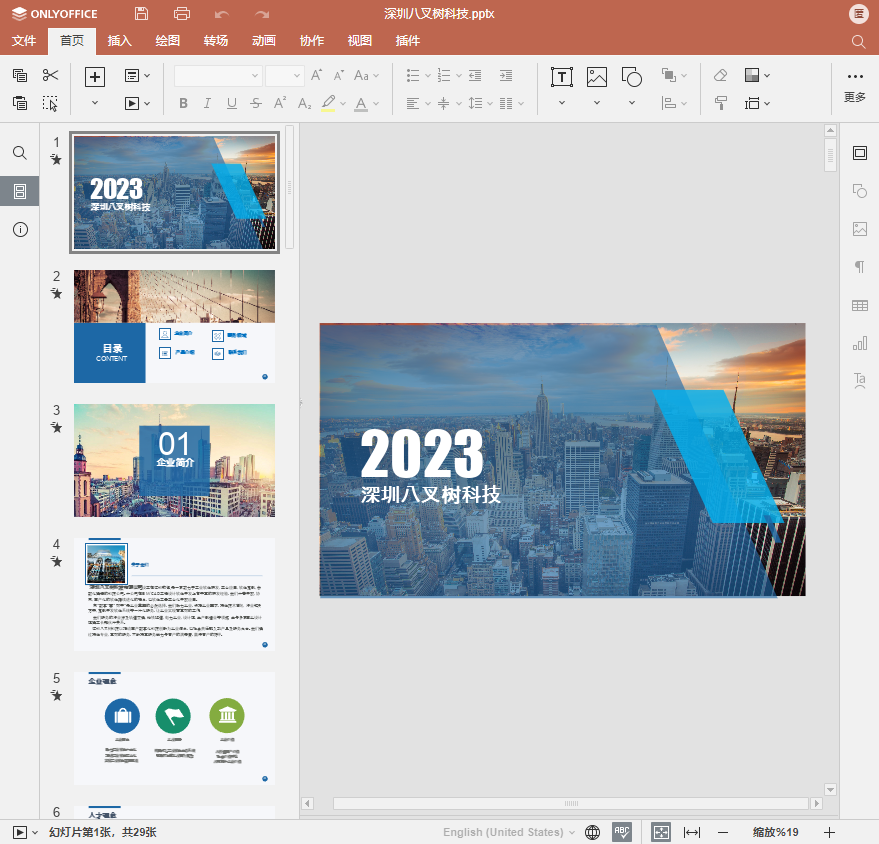Screen dimensions: 879x844
Task: Click the Print icon in title bar
Action: pyautogui.click(x=181, y=14)
